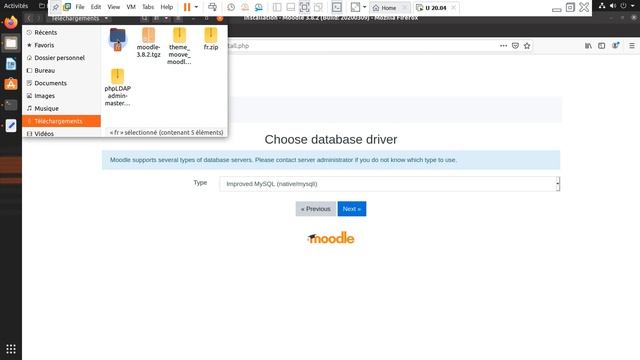Open the text editor dock icon
Screen dimensions: 640x360
click(11, 126)
